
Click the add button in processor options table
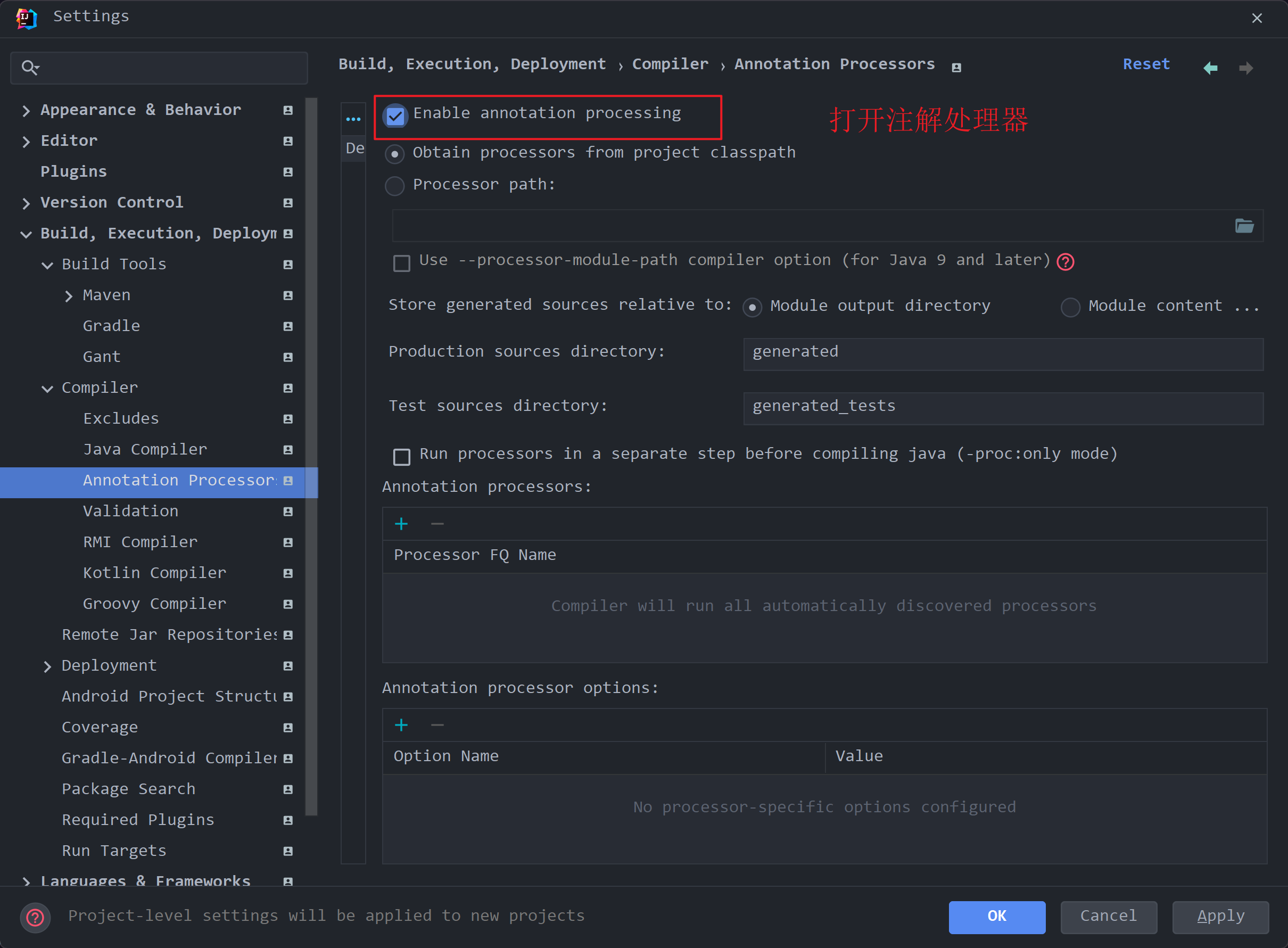click(x=401, y=726)
